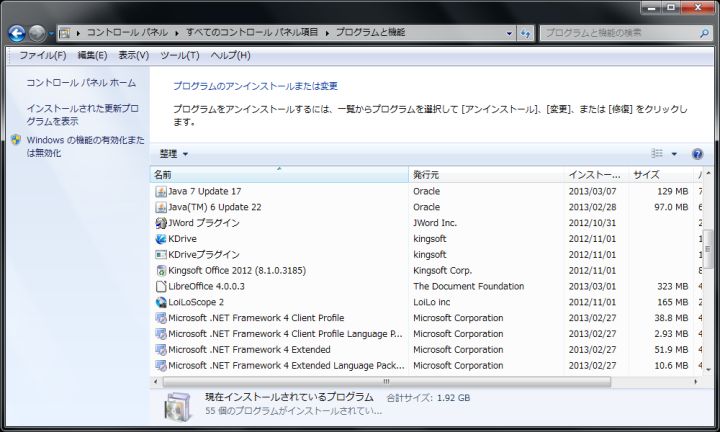Image resolution: width=720 pixels, height=432 pixels.
Task: Click the Java 7 Update 17 icon
Action: pos(161,191)
